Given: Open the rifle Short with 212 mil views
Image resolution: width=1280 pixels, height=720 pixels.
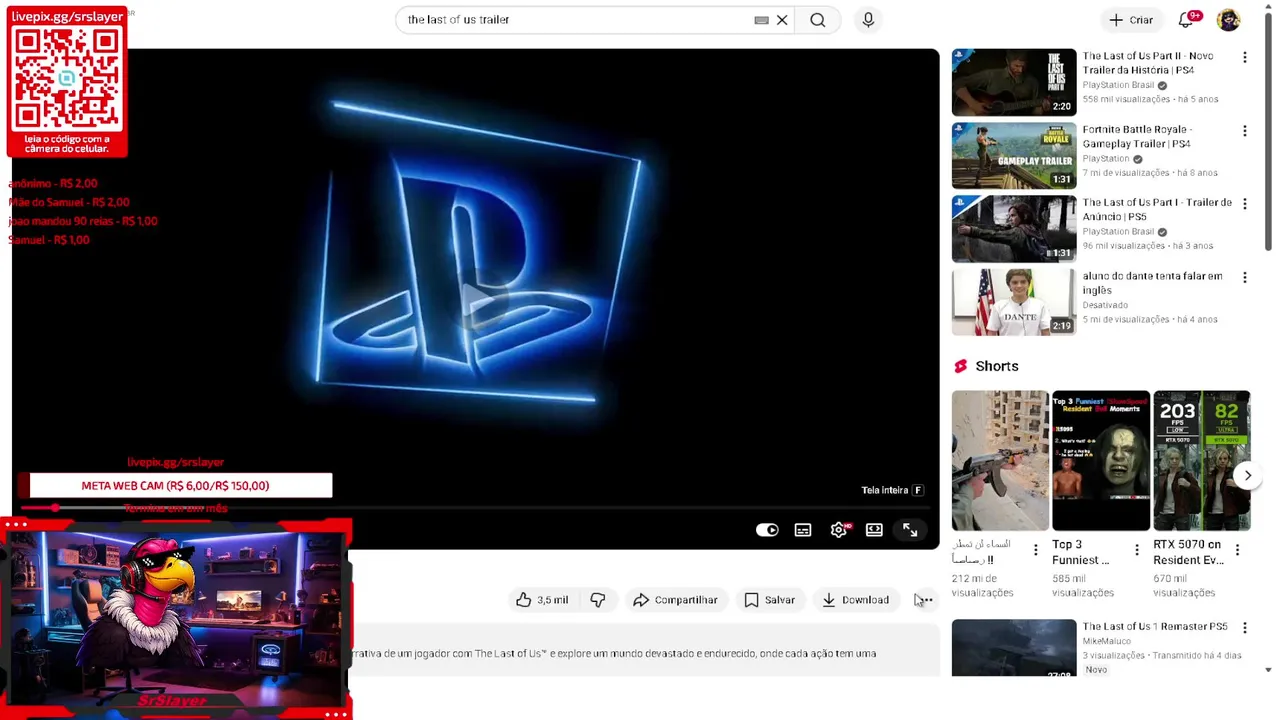Looking at the screenshot, I should (1000, 460).
